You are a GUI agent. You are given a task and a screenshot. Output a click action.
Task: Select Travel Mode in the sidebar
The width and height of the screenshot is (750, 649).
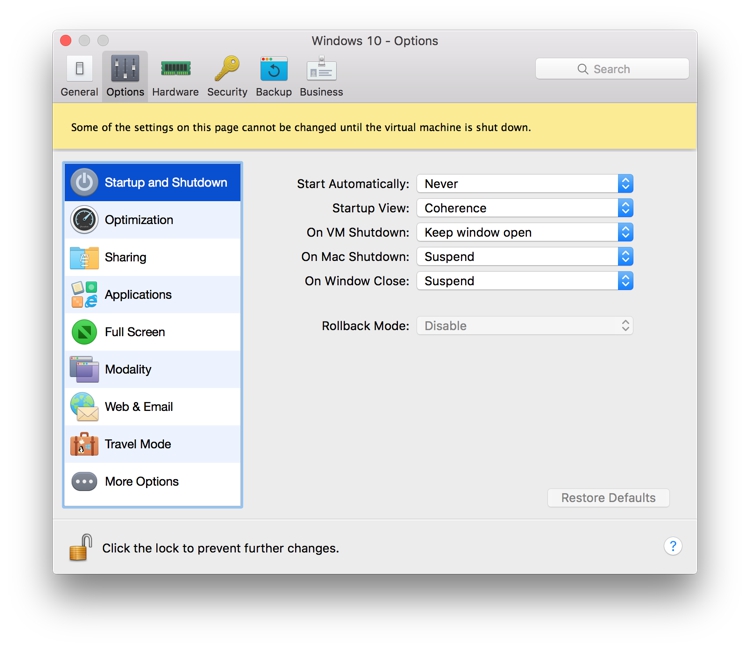pyautogui.click(x=153, y=444)
